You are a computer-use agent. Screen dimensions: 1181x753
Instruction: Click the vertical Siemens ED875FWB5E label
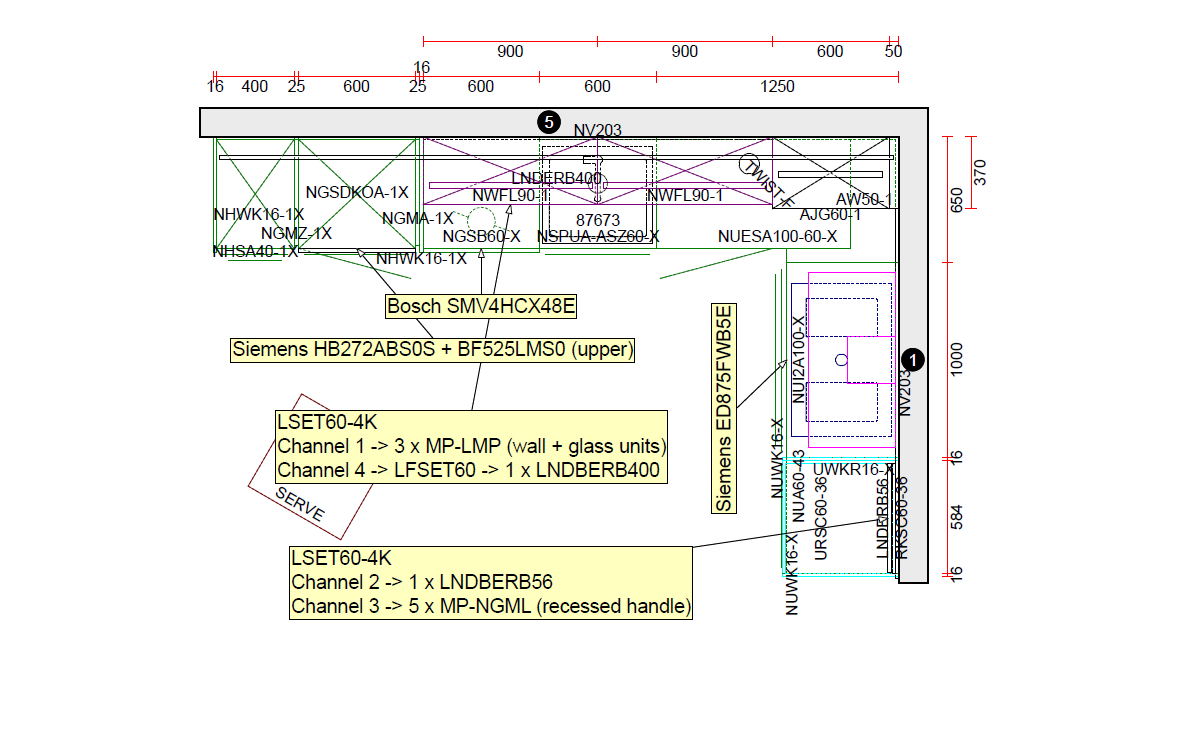tap(725, 409)
